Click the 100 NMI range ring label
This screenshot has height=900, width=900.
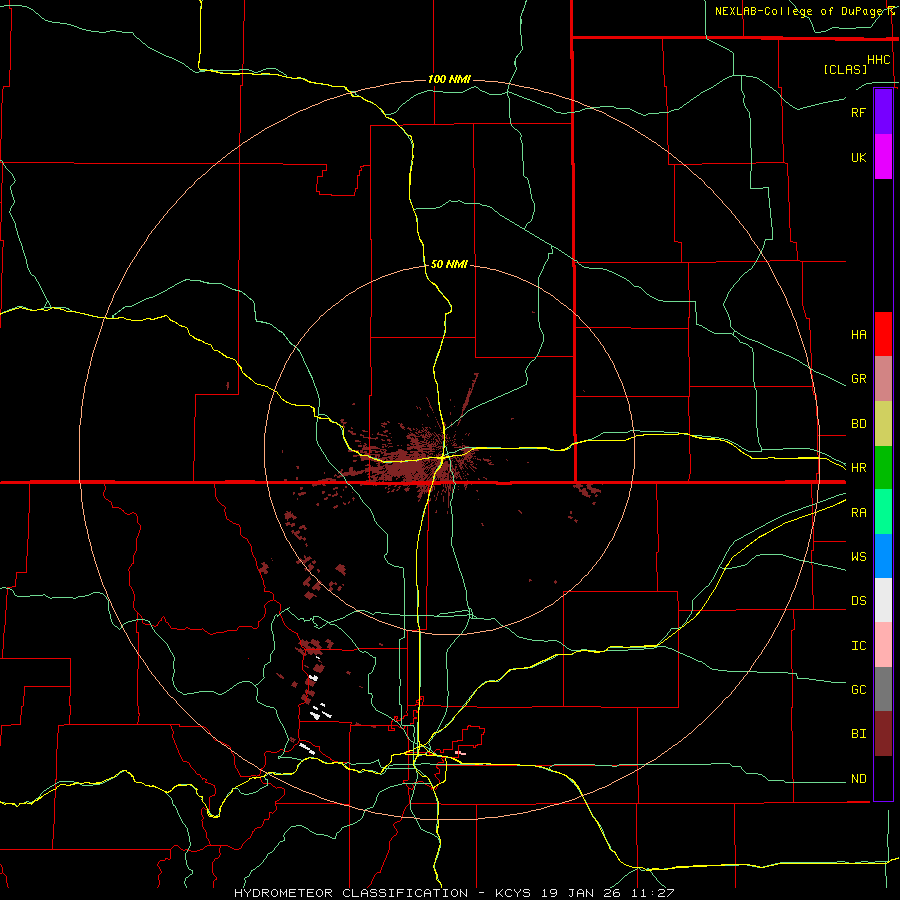(x=449, y=79)
